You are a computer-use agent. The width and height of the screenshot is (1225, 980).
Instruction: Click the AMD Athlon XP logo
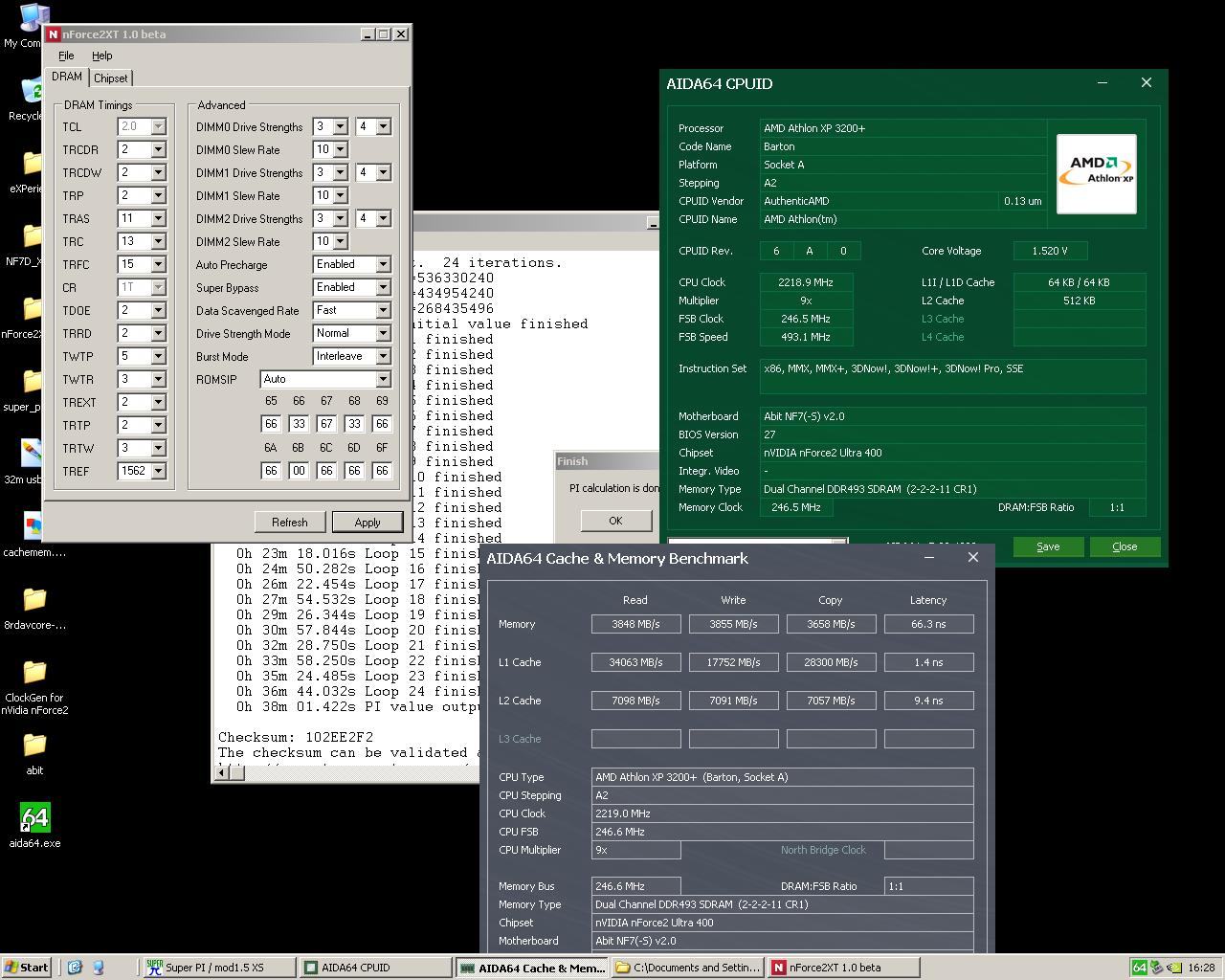1096,173
